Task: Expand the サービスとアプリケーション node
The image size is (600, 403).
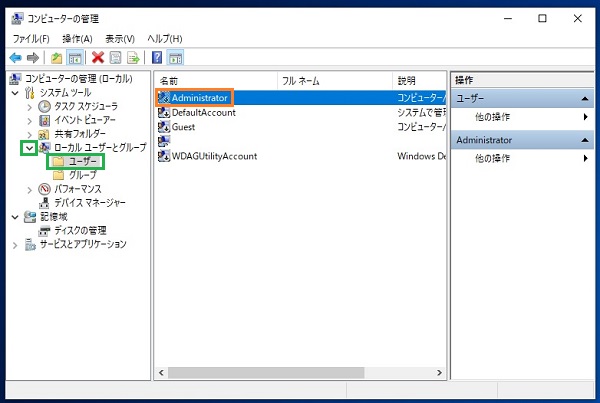Action: 15,245
